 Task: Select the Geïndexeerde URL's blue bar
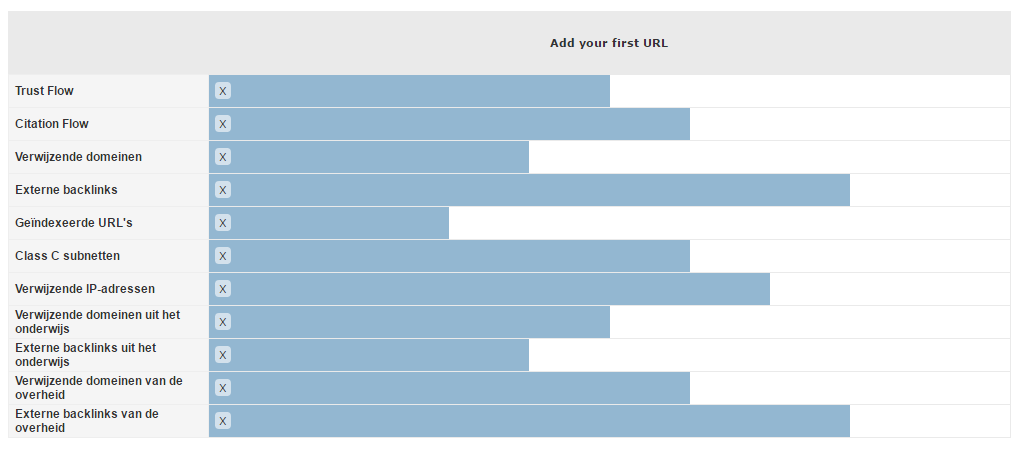point(340,223)
